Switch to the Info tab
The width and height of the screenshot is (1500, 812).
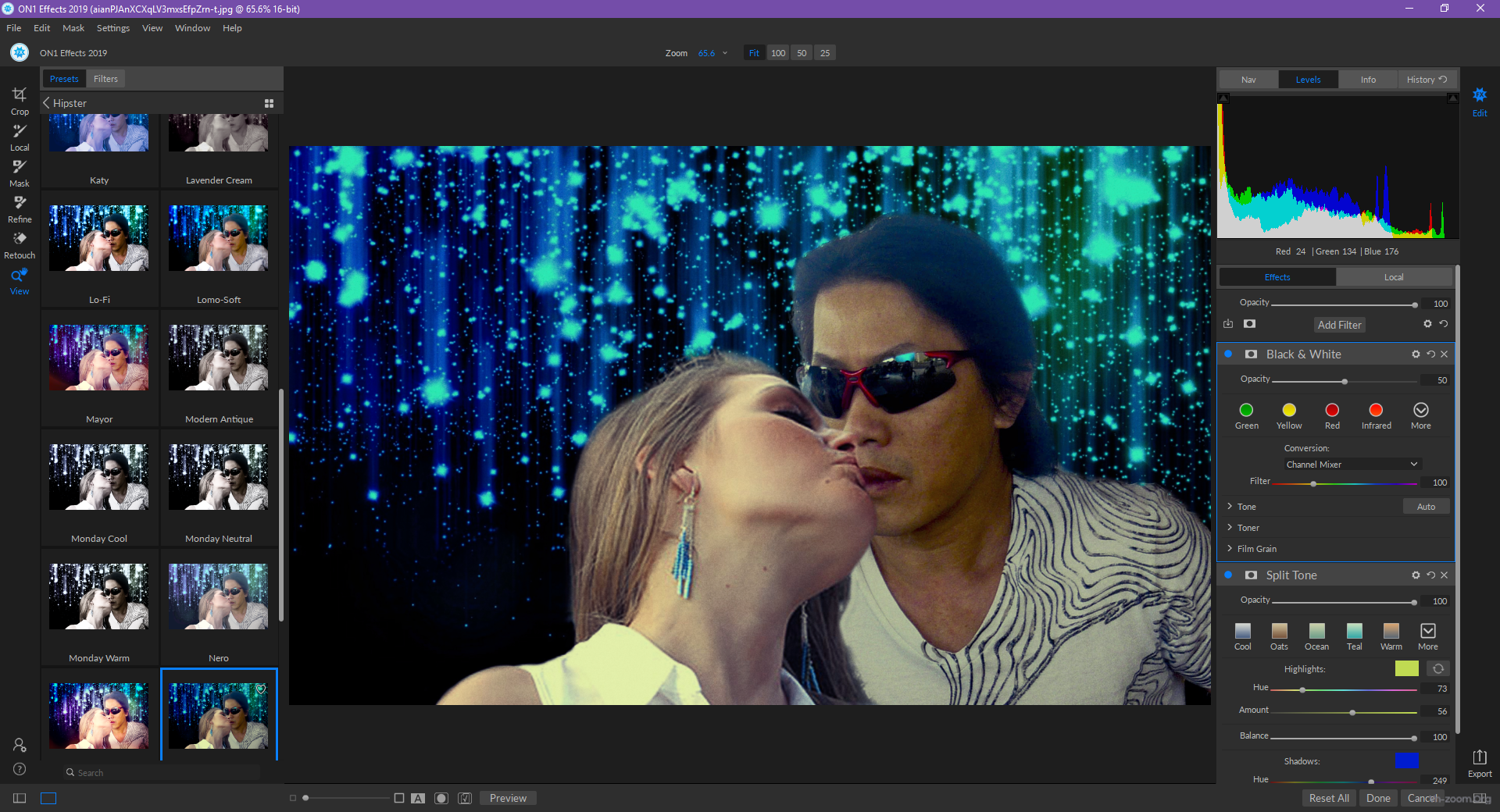click(x=1368, y=80)
